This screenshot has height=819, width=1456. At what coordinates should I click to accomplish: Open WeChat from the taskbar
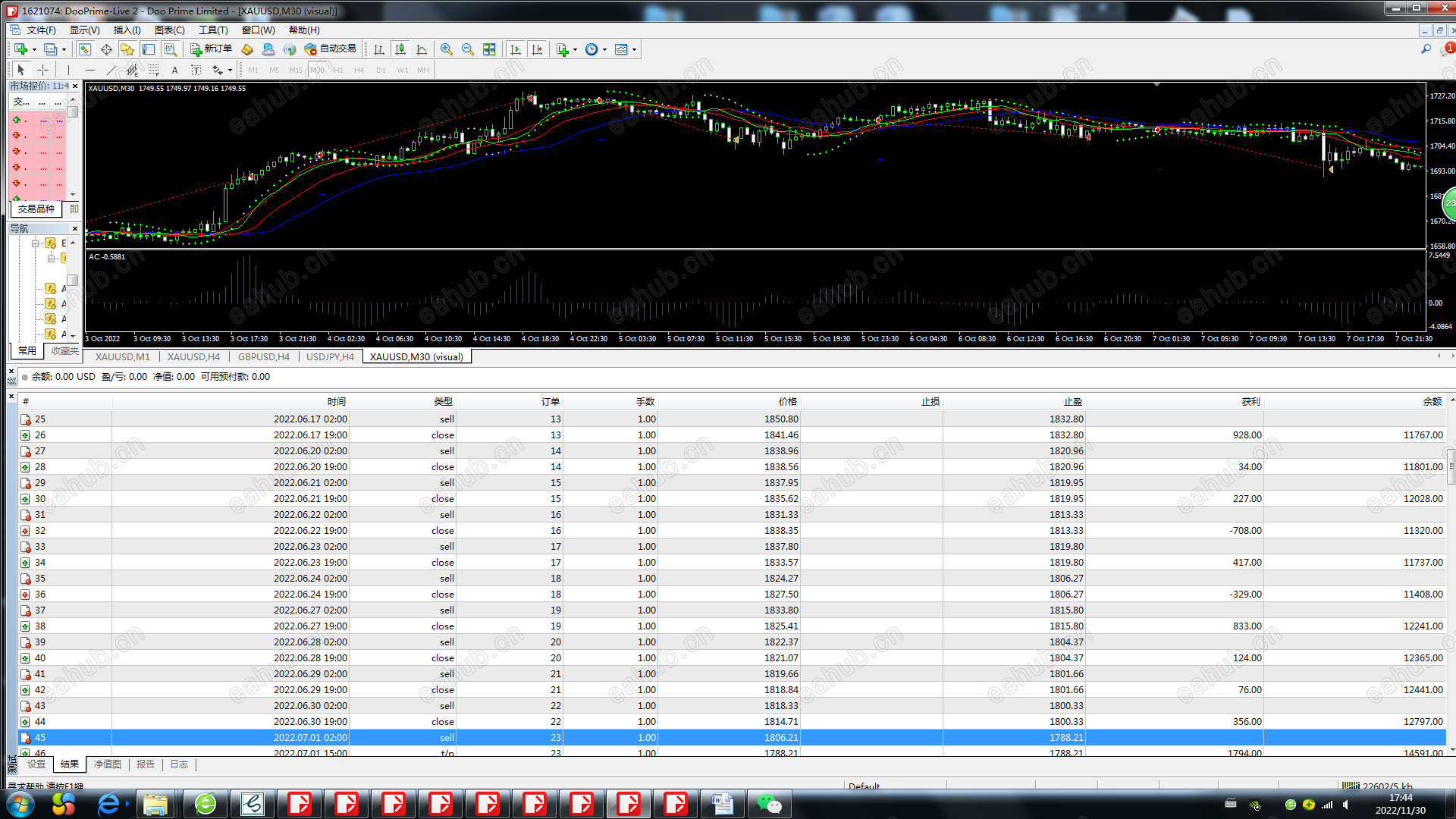(x=769, y=804)
